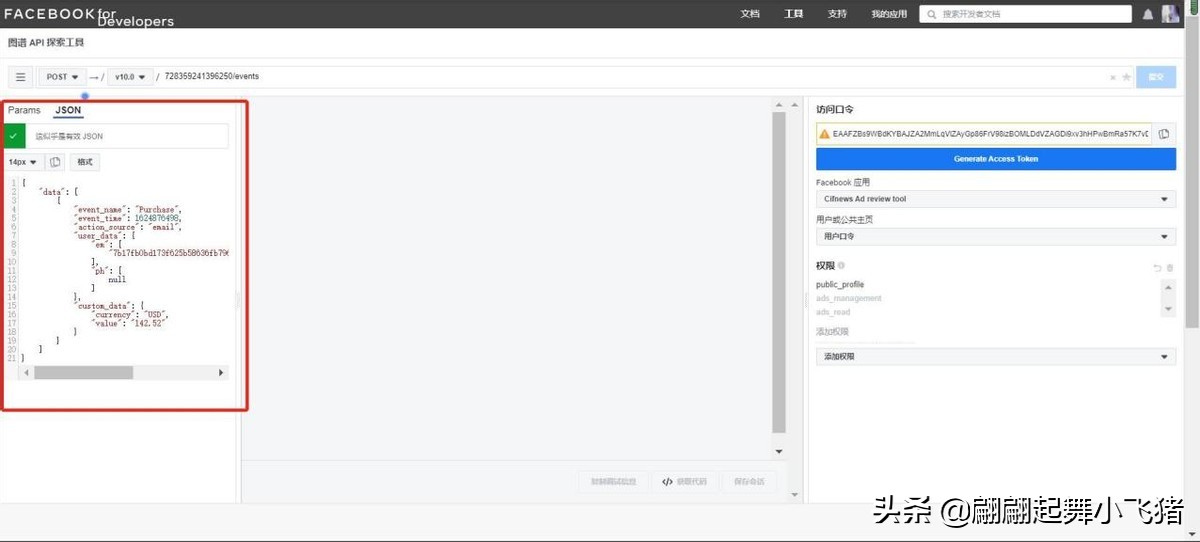The image size is (1200, 542).
Task: Open 文档 in top navigation
Action: (750, 14)
